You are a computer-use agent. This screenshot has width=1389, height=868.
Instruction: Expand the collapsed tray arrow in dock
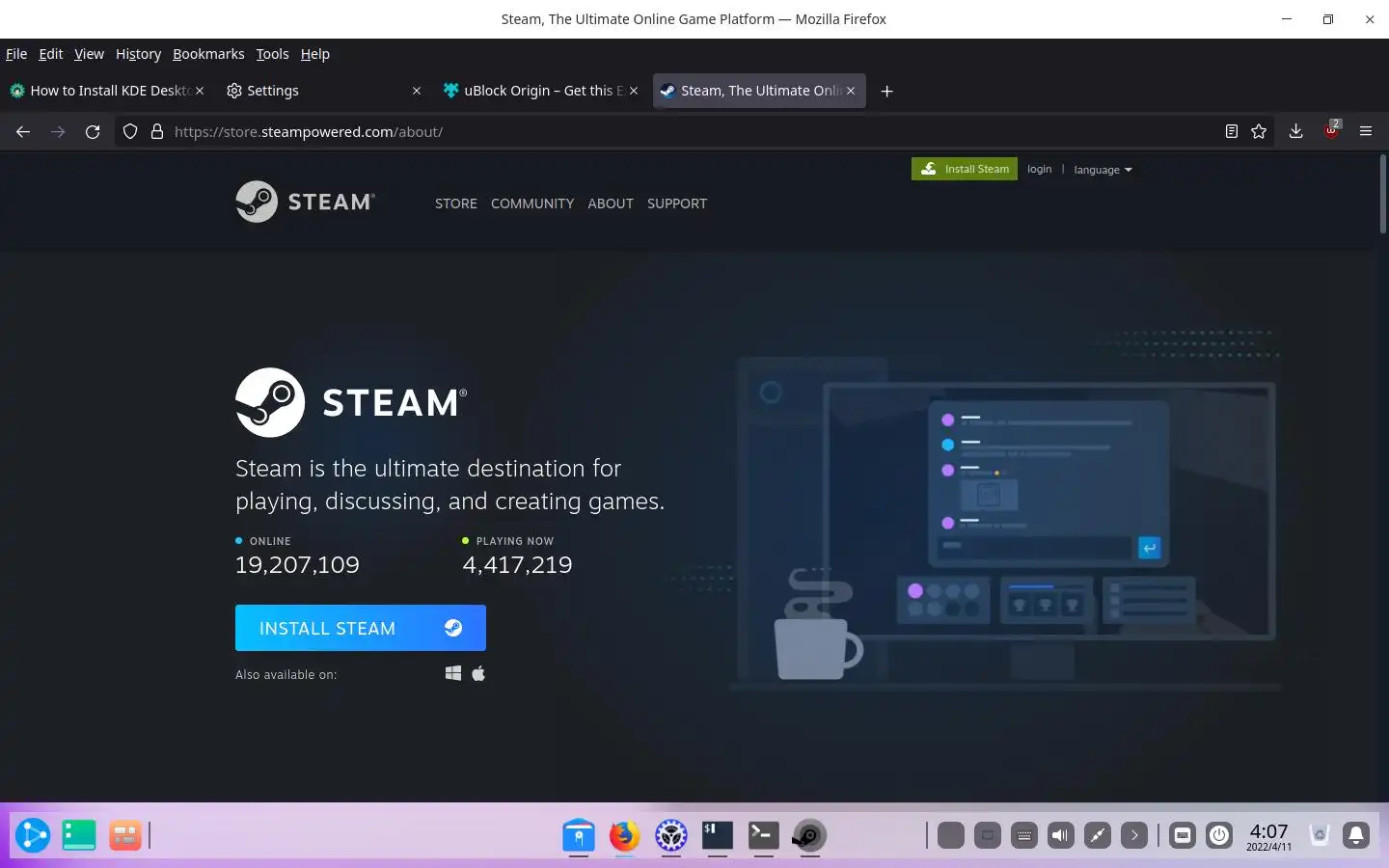1134,835
